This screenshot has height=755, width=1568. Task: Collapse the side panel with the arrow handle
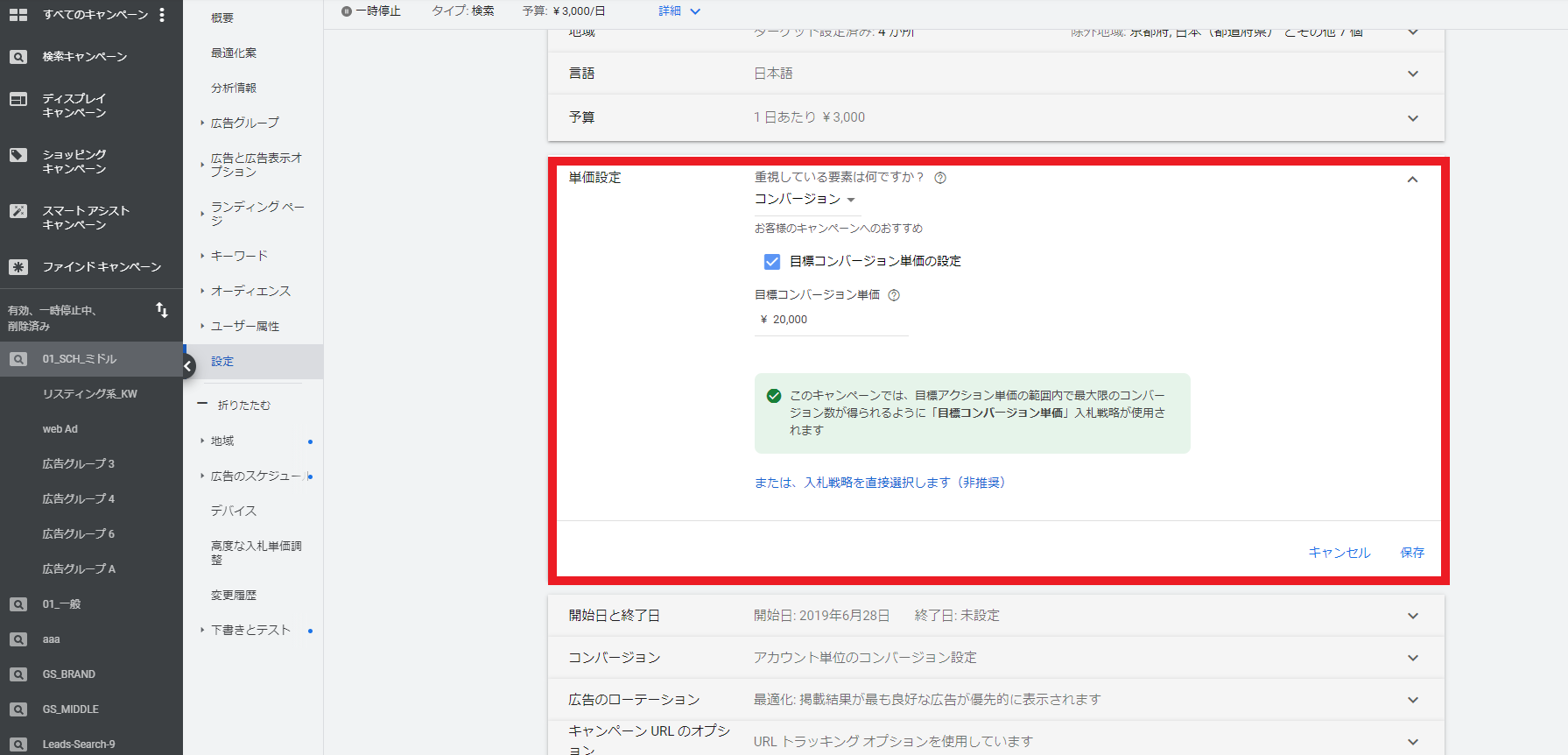(x=188, y=366)
